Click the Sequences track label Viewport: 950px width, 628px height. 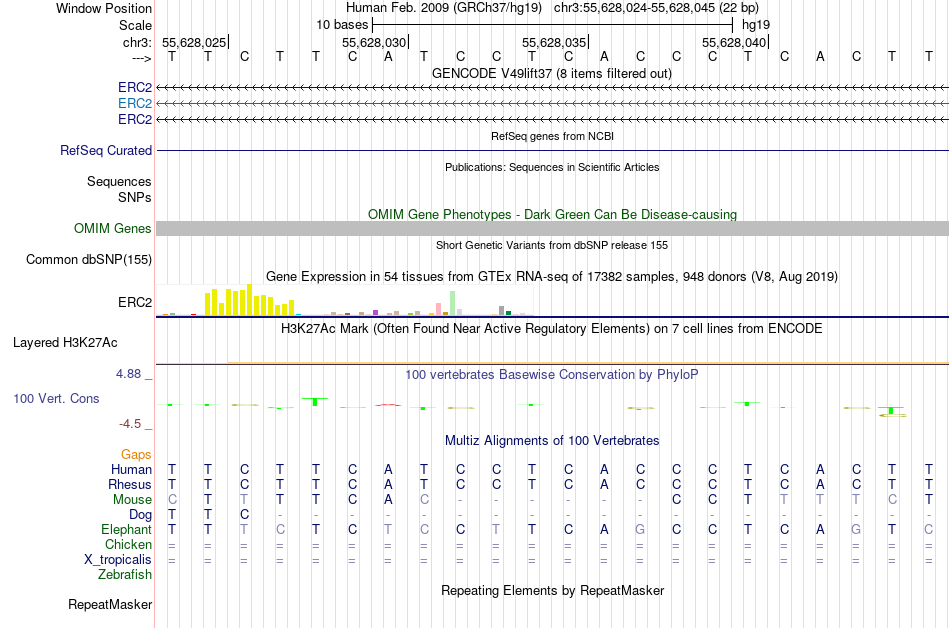pyautogui.click(x=119, y=182)
